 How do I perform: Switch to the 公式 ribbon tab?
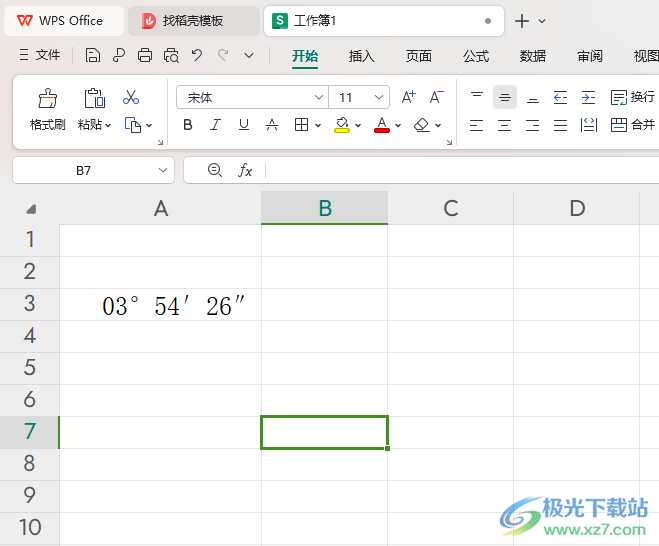[x=476, y=56]
